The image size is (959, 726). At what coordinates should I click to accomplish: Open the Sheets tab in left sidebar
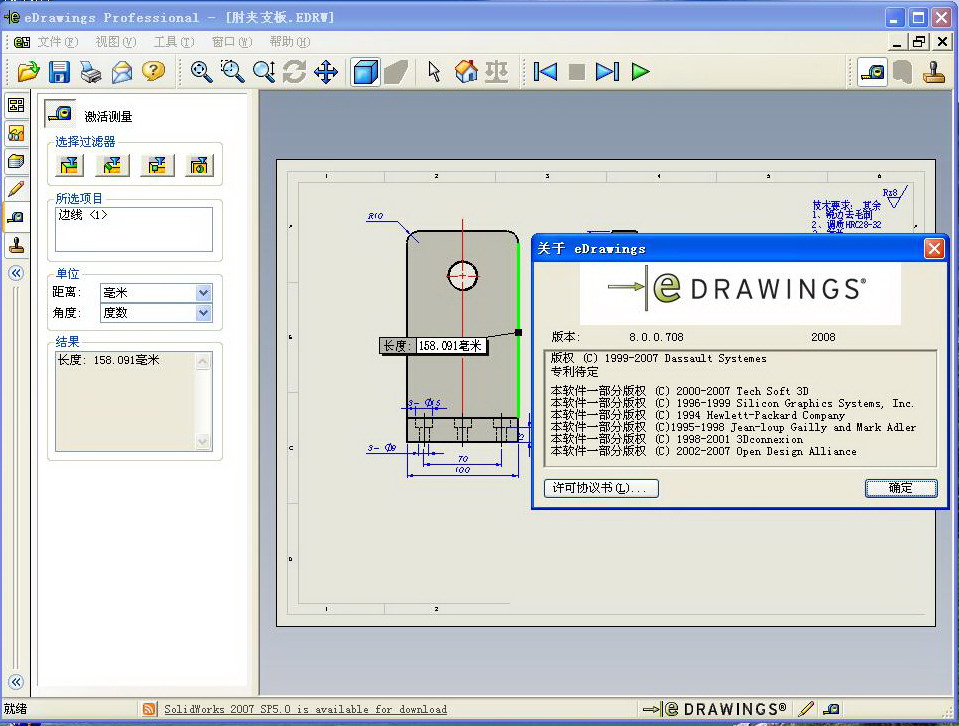(17, 105)
